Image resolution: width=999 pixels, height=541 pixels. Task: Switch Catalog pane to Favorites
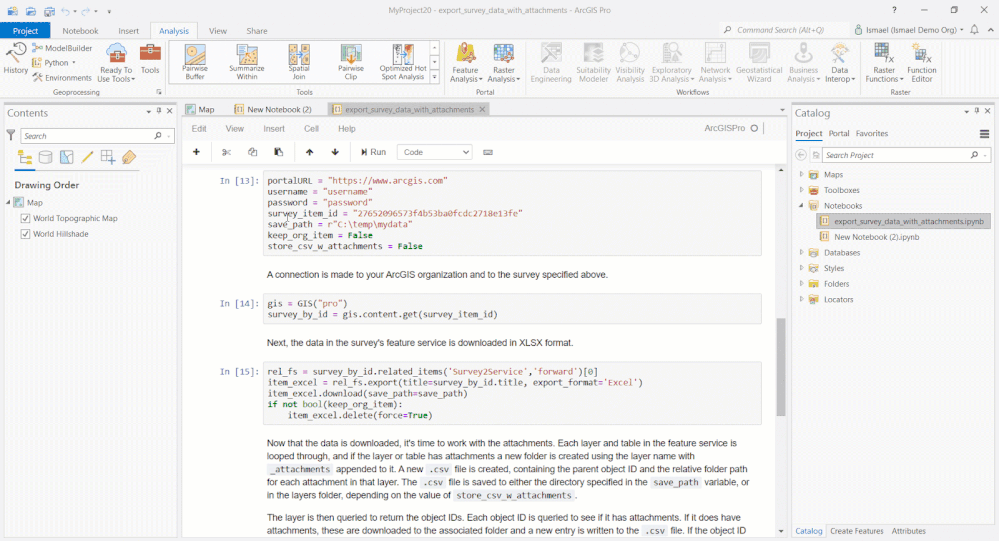tap(872, 133)
